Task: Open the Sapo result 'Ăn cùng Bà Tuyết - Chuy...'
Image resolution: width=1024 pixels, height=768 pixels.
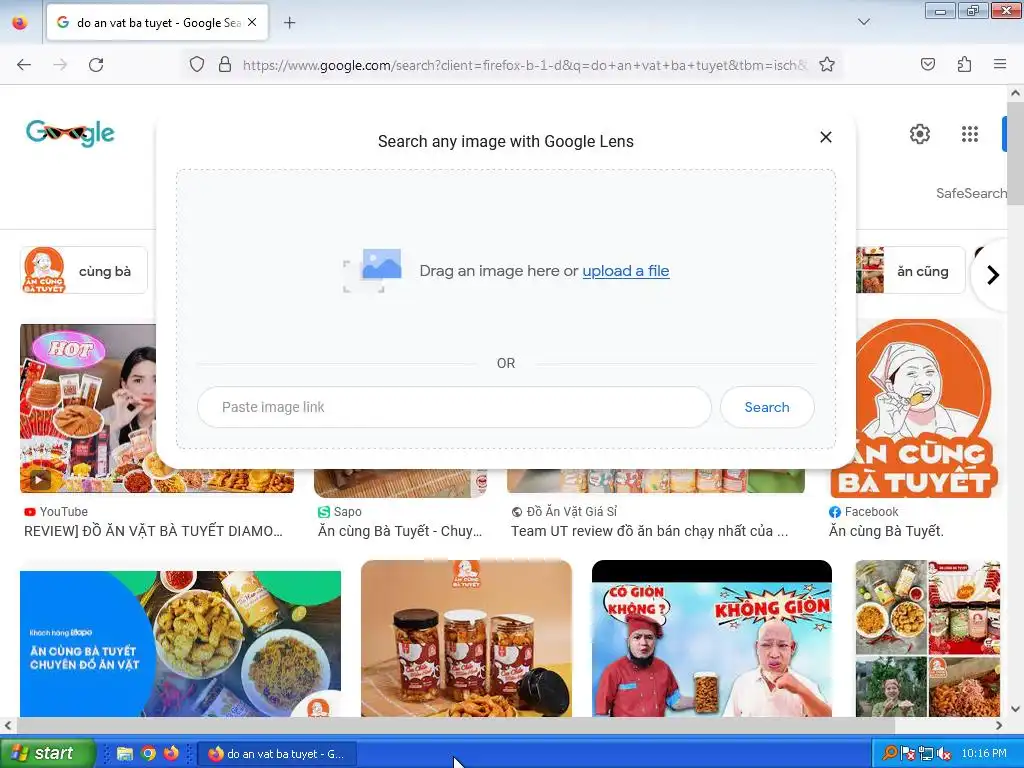Action: [400, 532]
